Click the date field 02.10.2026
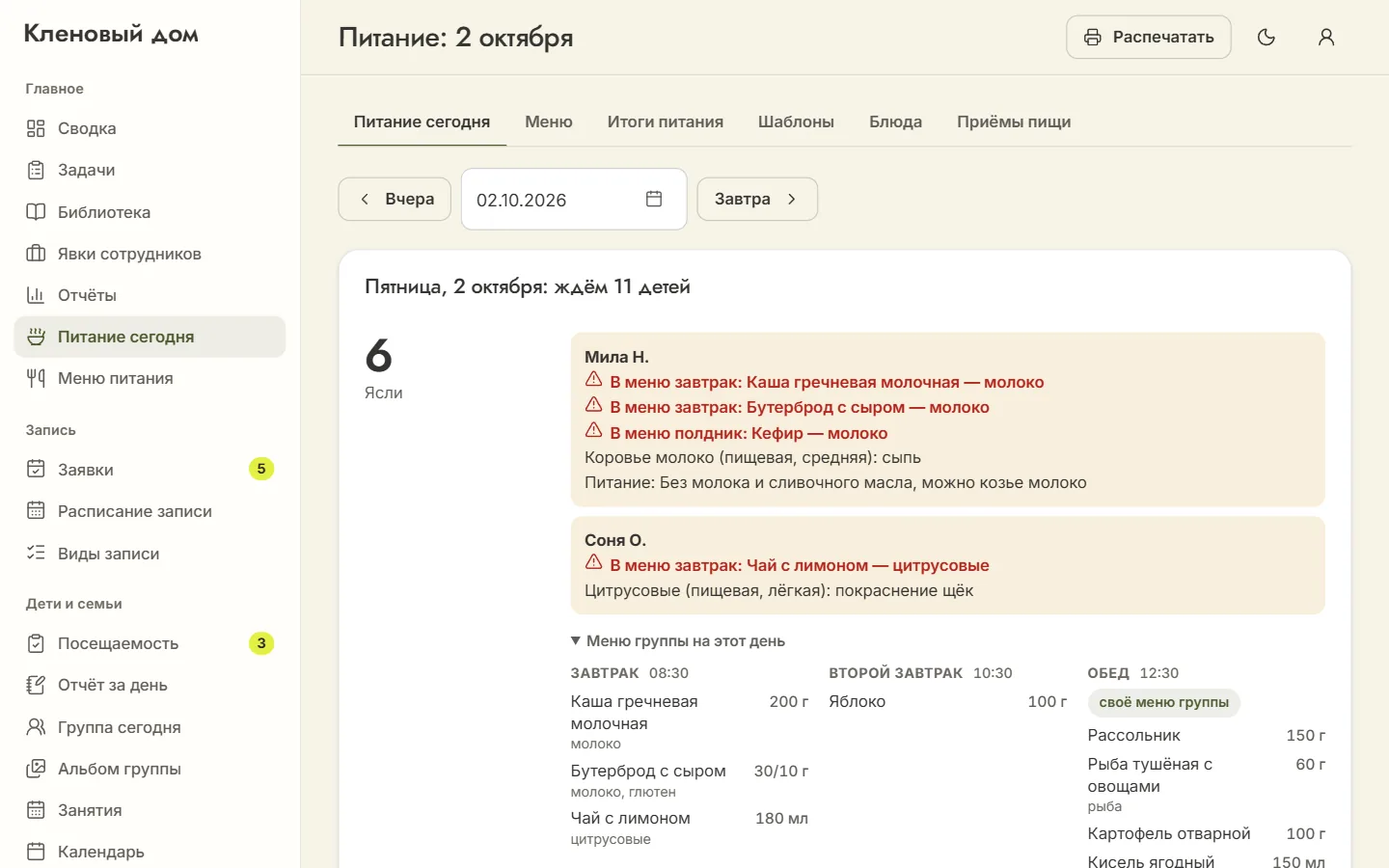1389x868 pixels. point(574,199)
